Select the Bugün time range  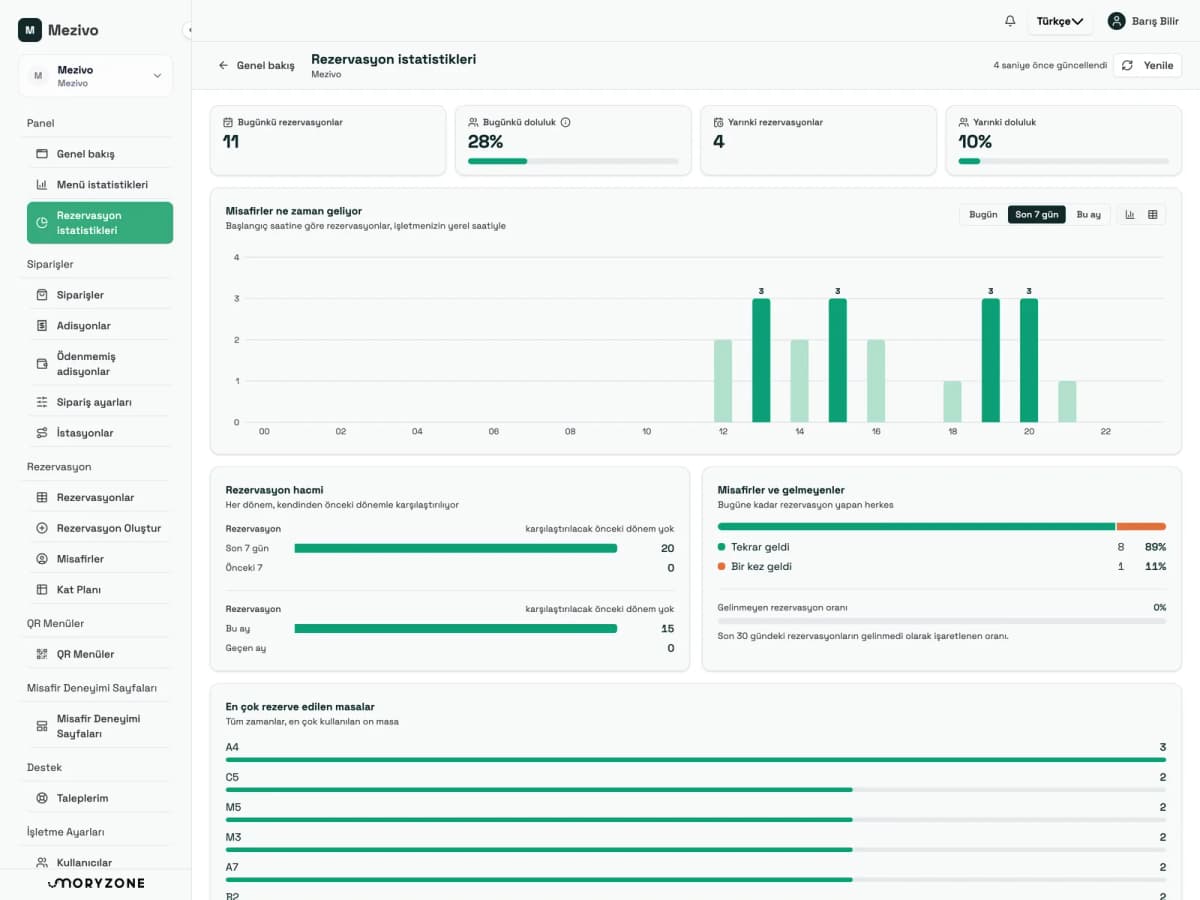983,215
